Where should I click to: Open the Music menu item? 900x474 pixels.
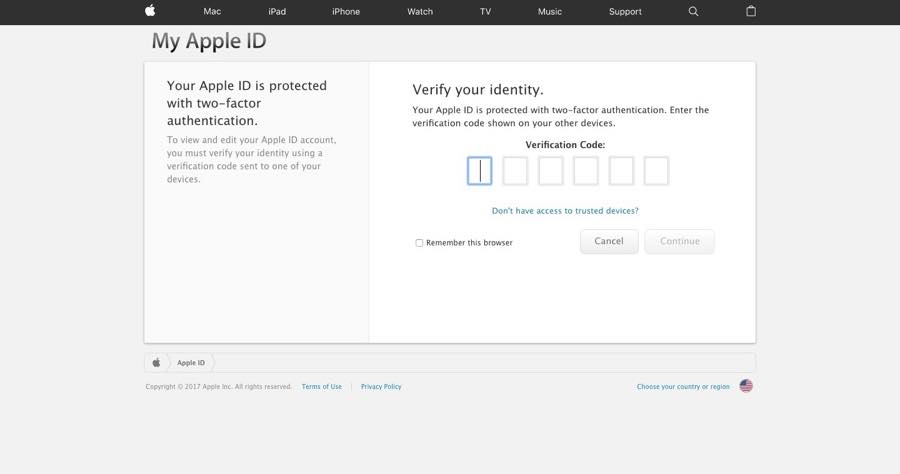(550, 11)
